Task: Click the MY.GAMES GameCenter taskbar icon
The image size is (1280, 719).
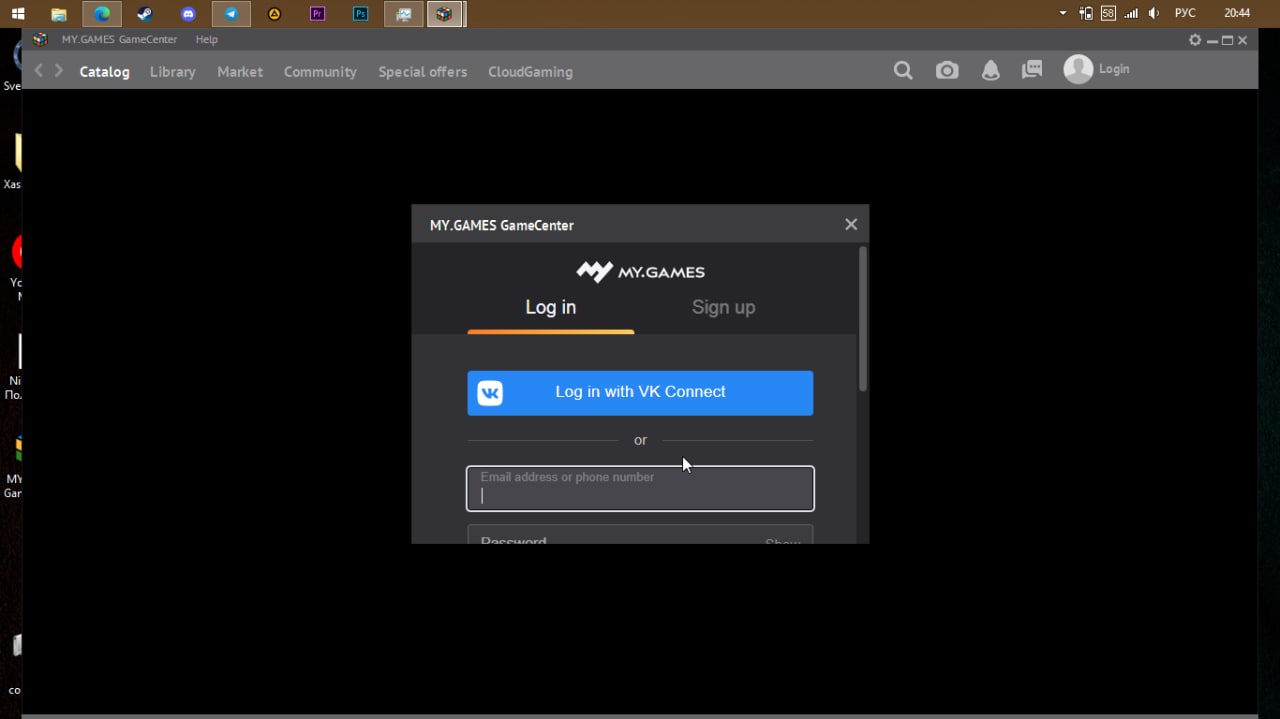Action: click(445, 14)
